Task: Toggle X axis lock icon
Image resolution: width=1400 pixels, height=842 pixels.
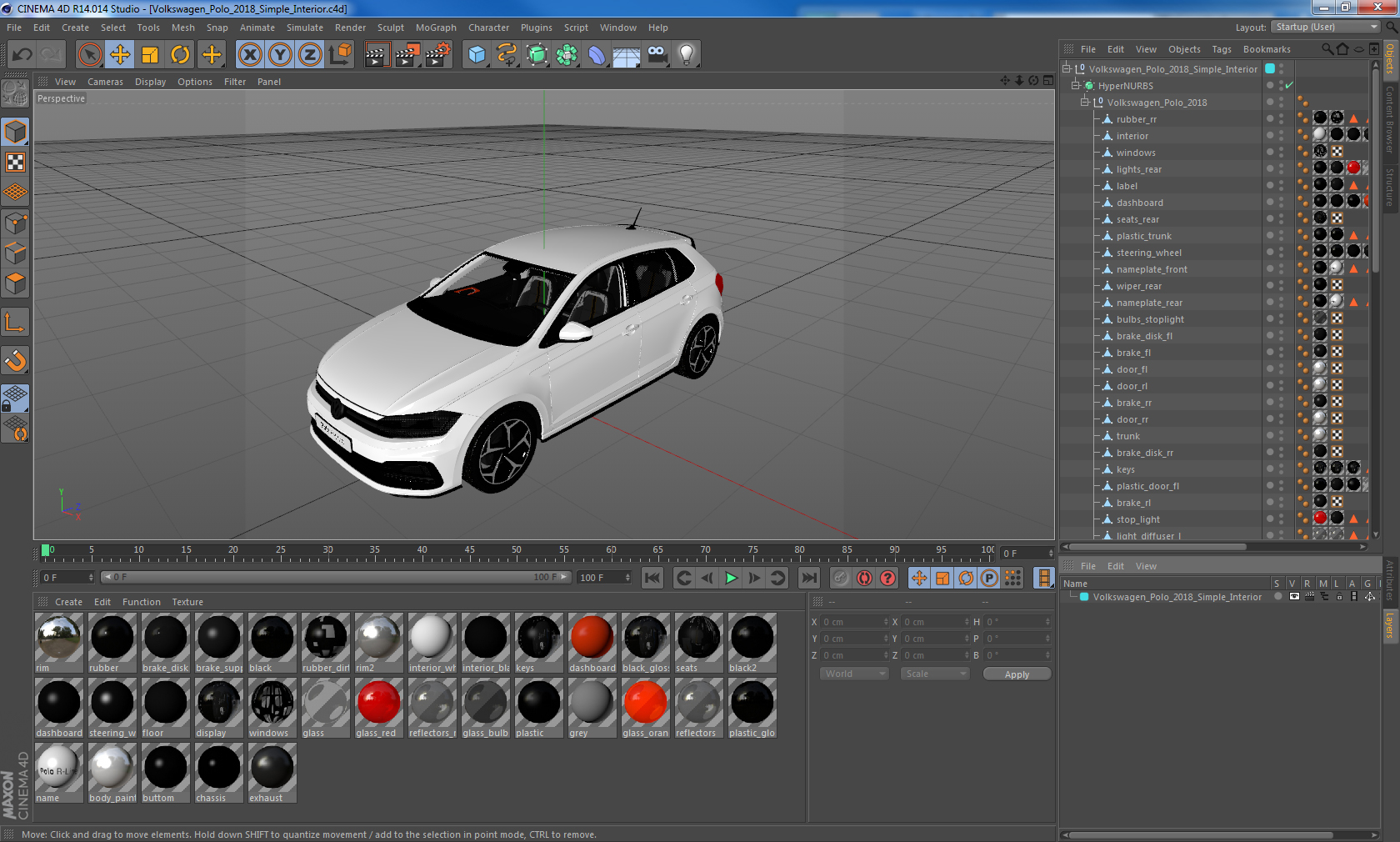Action: [249, 55]
